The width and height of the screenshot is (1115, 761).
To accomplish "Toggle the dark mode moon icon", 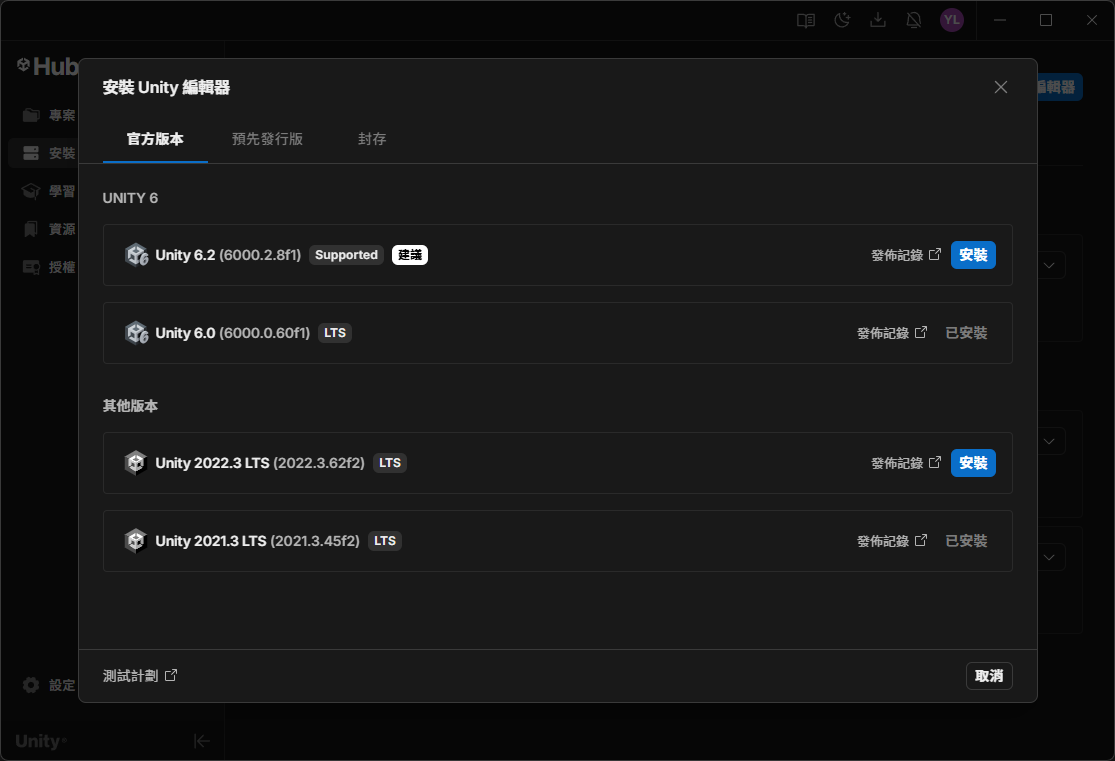I will pos(842,19).
